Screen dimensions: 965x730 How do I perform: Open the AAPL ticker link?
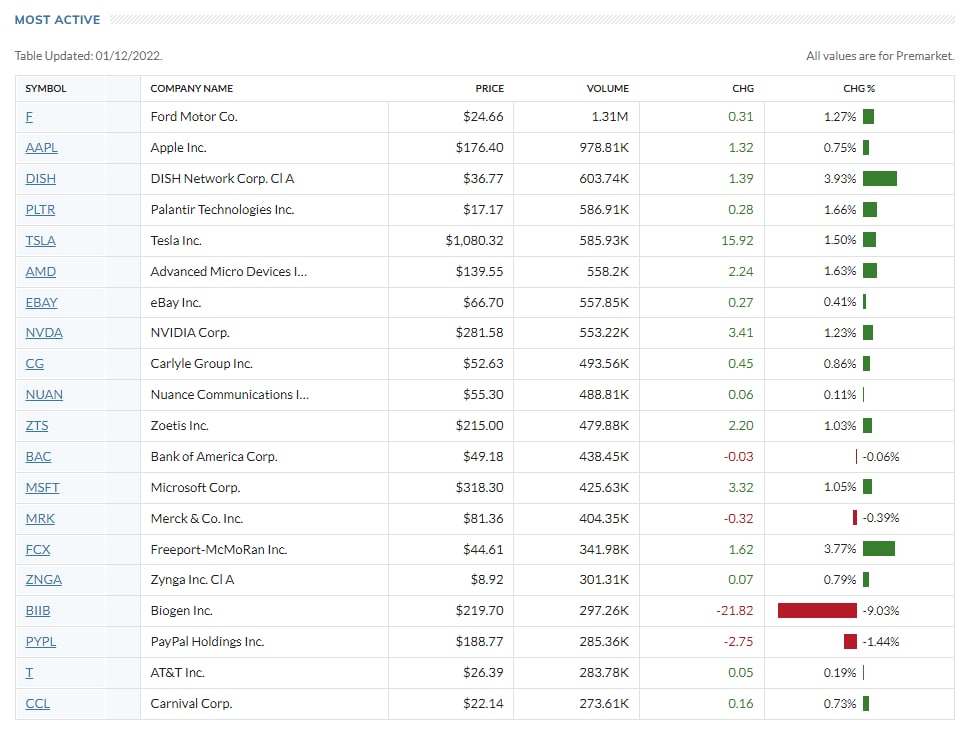point(41,148)
